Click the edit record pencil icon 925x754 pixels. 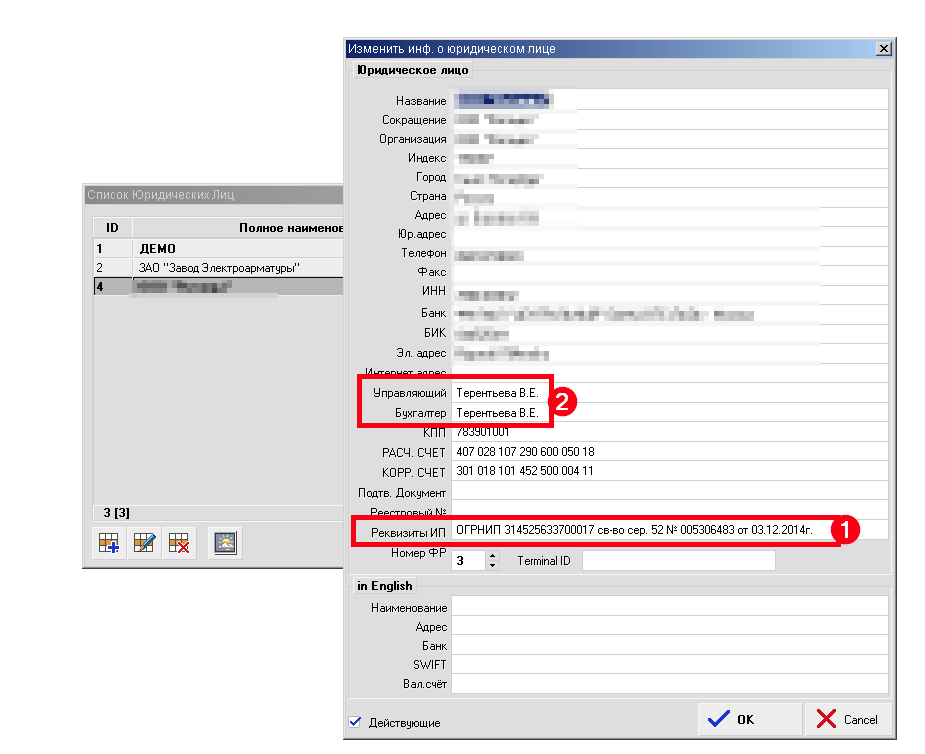143,544
